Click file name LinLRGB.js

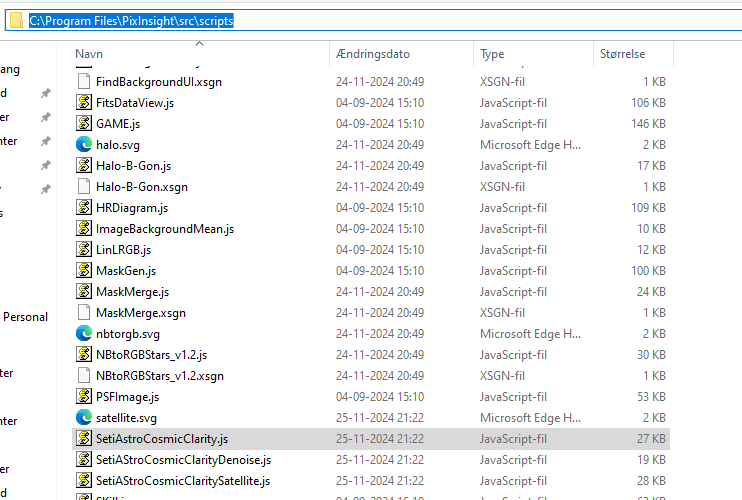[x=124, y=250]
